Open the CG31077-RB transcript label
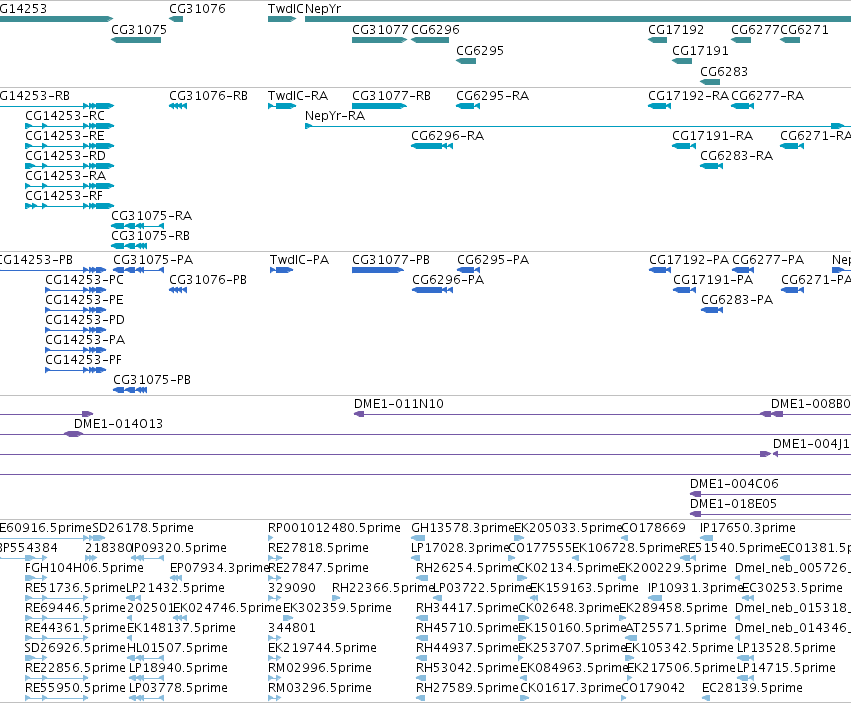Image resolution: width=851 pixels, height=703 pixels. pos(391,96)
